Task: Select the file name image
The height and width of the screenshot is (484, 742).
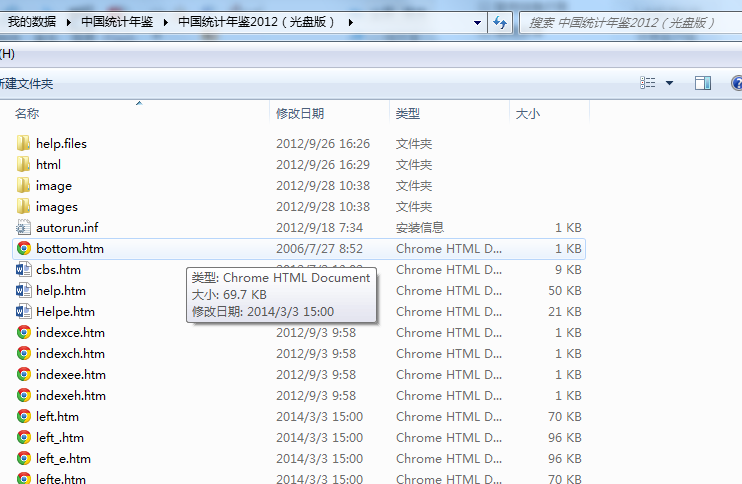Action: coord(54,185)
